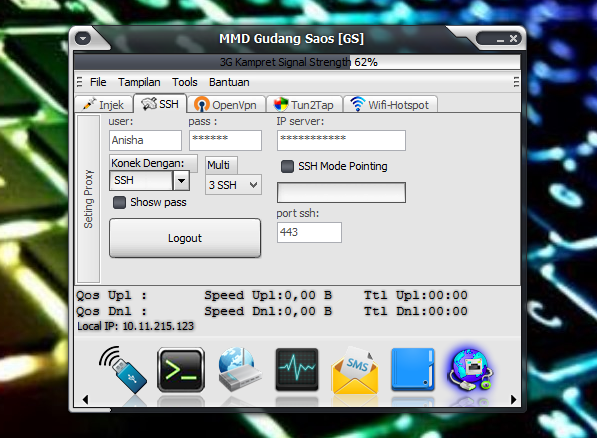Switch to the Wifi-Hotspot tab
The image size is (597, 438).
click(390, 104)
